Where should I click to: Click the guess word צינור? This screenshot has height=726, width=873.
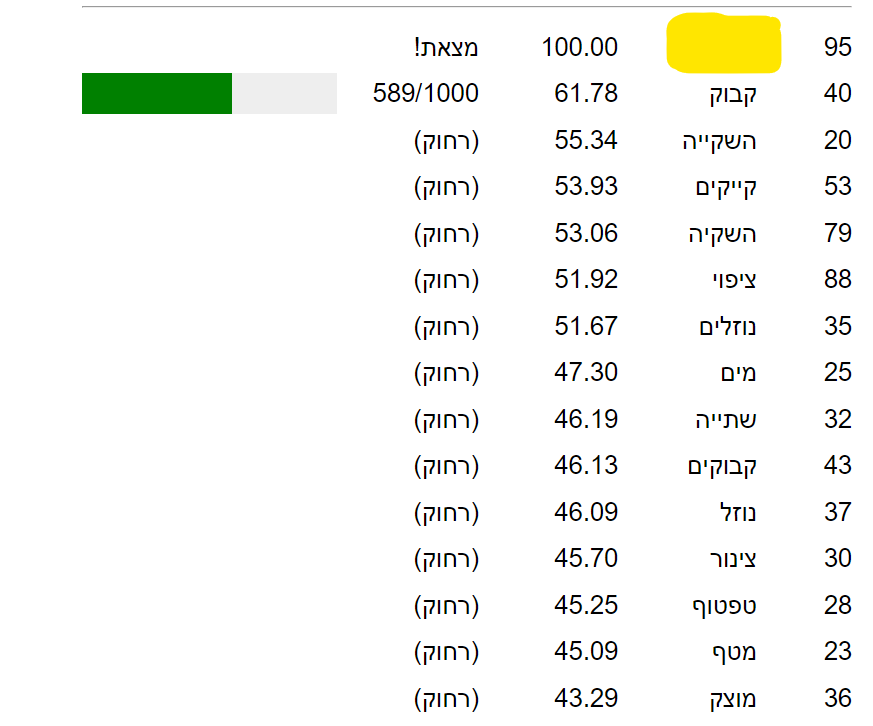tap(731, 558)
